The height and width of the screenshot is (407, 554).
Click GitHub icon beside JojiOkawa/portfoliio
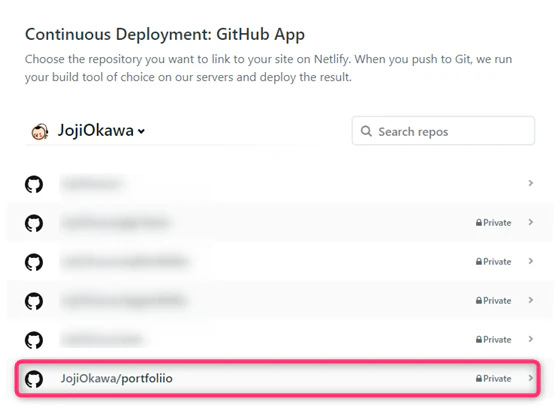pyautogui.click(x=34, y=379)
